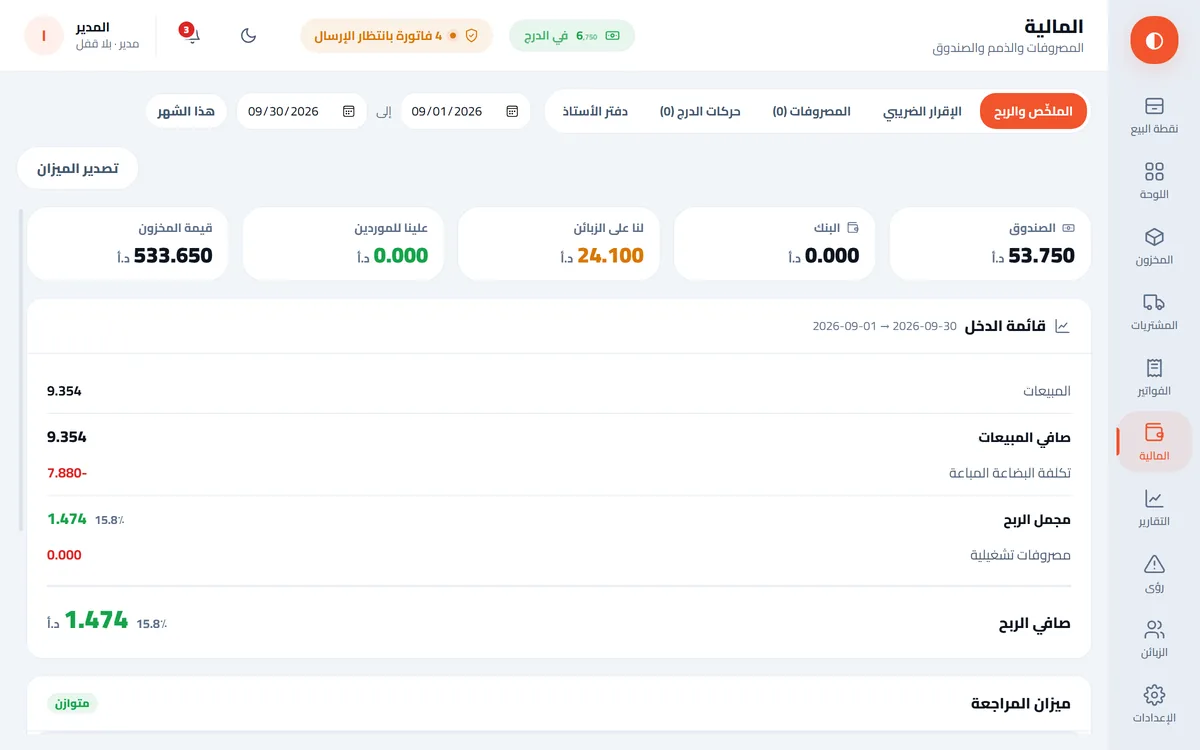
Task: Click the cash icon on الصندوق card
Action: coord(1068,228)
